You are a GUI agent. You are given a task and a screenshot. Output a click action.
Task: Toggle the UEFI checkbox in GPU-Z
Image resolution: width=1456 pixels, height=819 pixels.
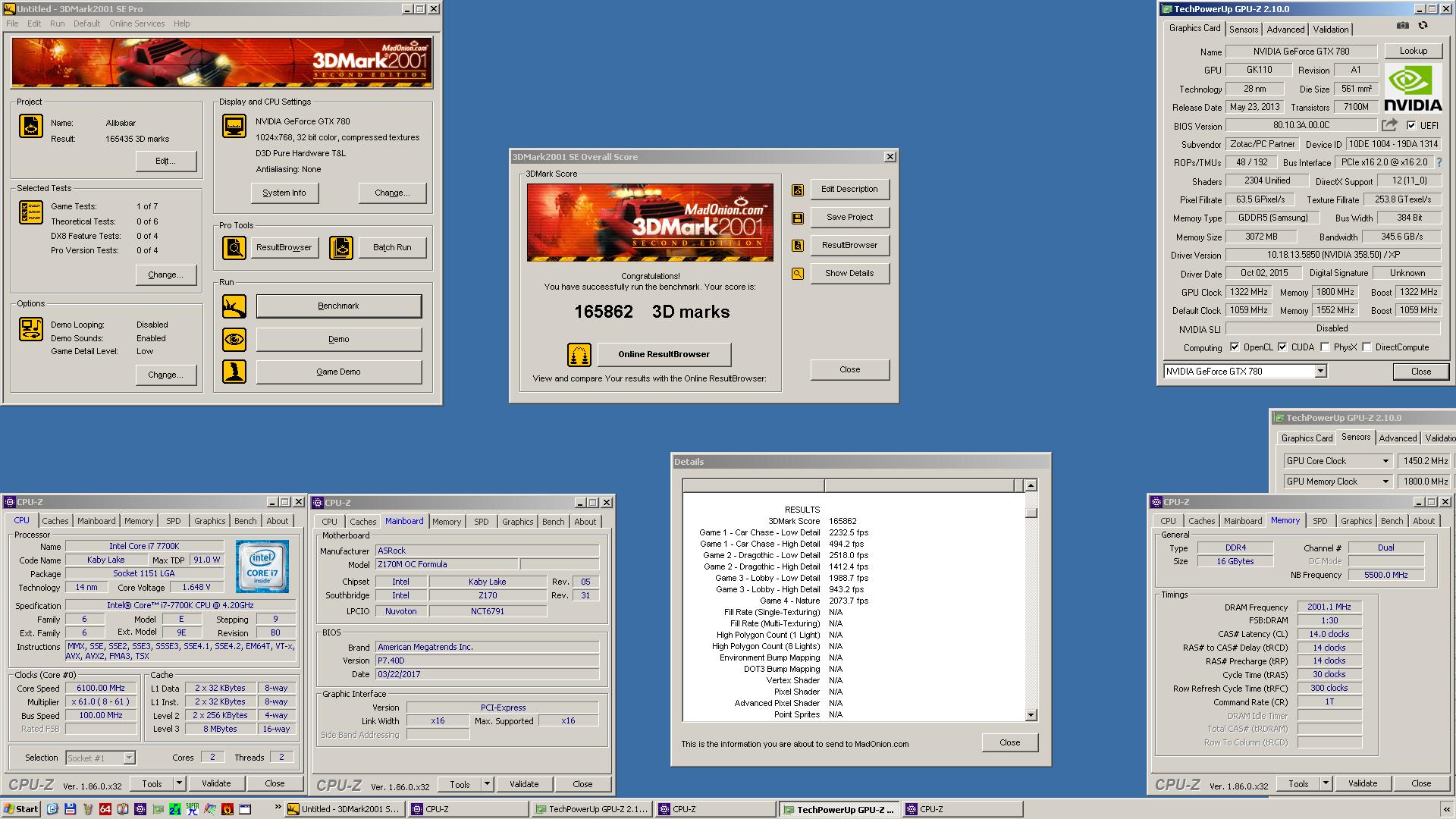1410,125
